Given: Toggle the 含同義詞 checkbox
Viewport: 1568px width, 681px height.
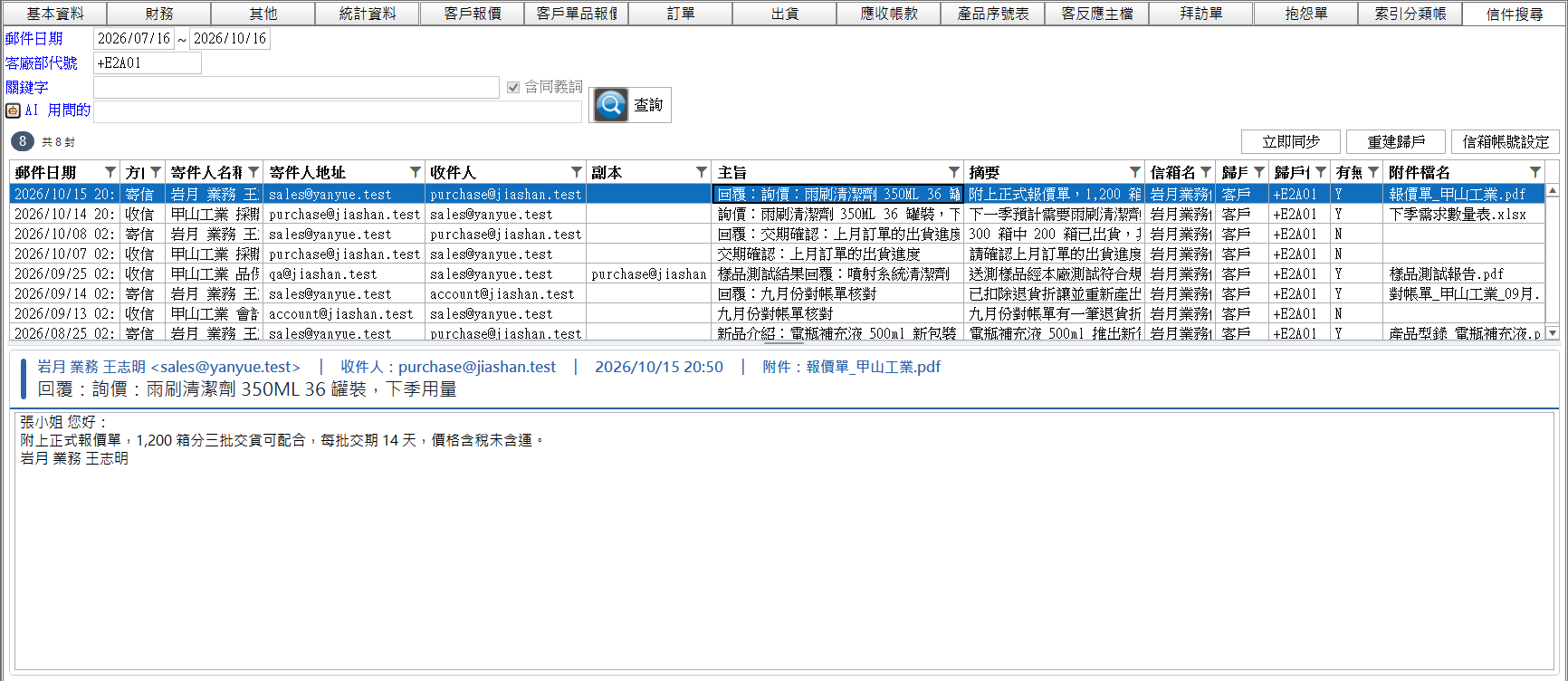Looking at the screenshot, I should pos(513,87).
